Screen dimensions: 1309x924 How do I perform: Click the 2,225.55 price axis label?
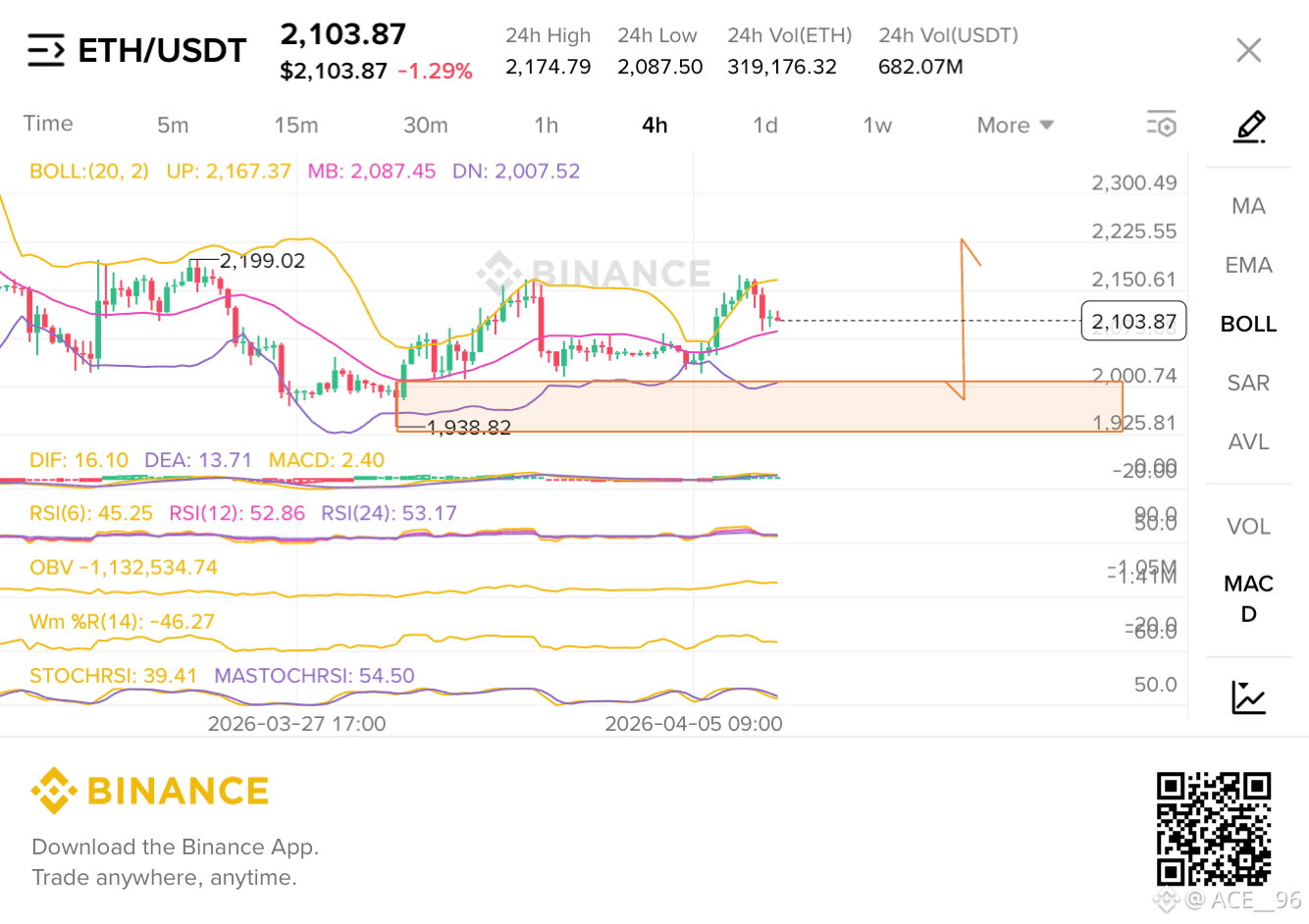(1134, 231)
